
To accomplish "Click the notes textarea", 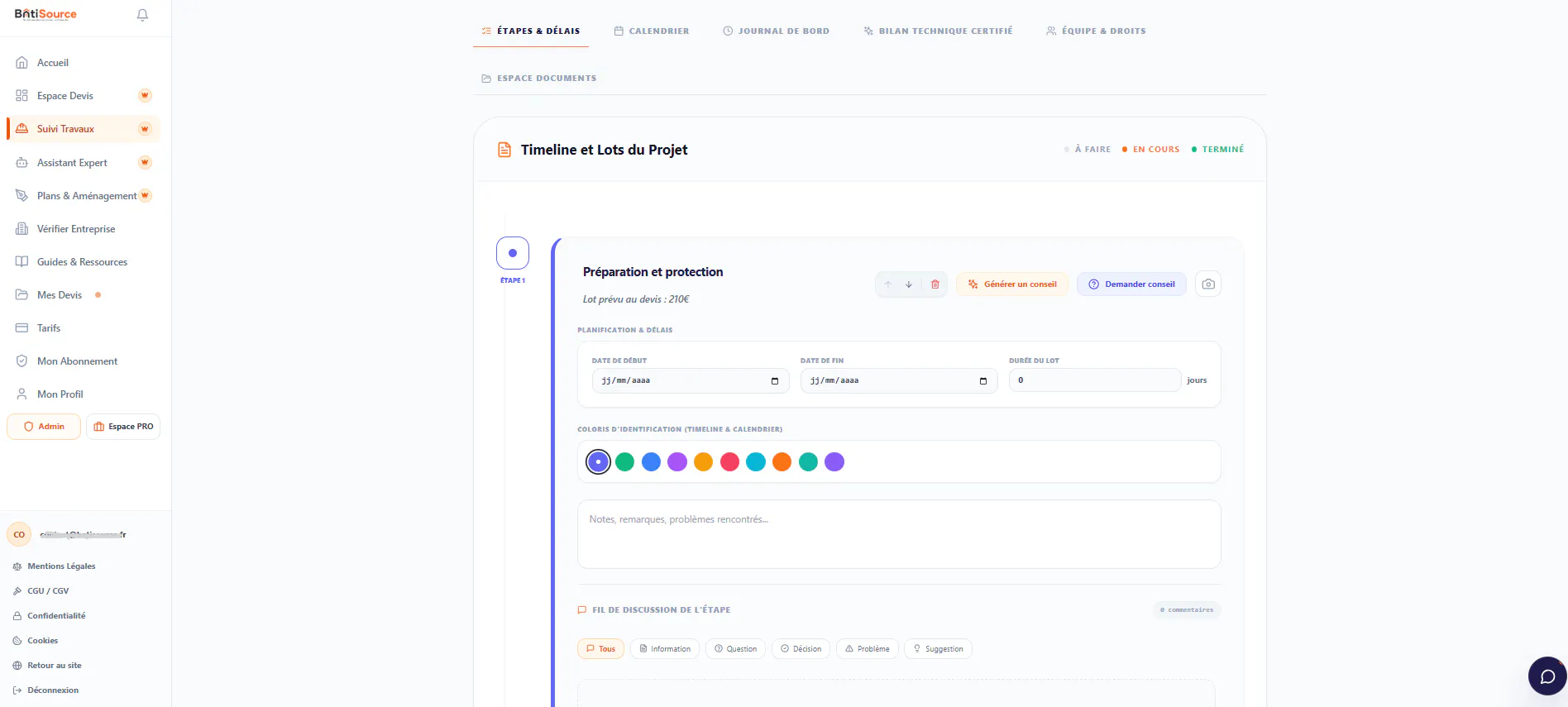I will click(x=899, y=534).
